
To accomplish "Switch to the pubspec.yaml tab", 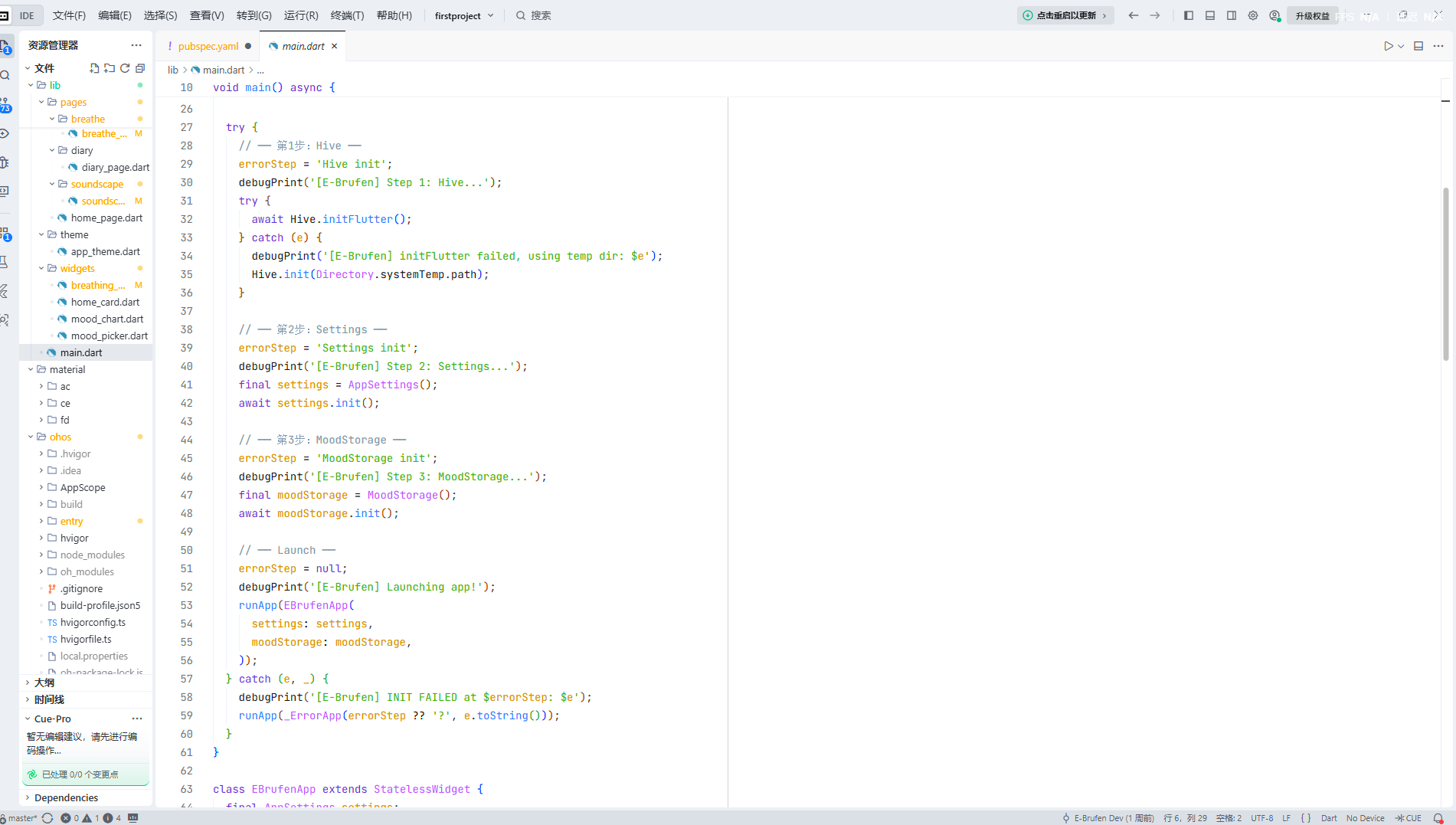I will 208,46.
